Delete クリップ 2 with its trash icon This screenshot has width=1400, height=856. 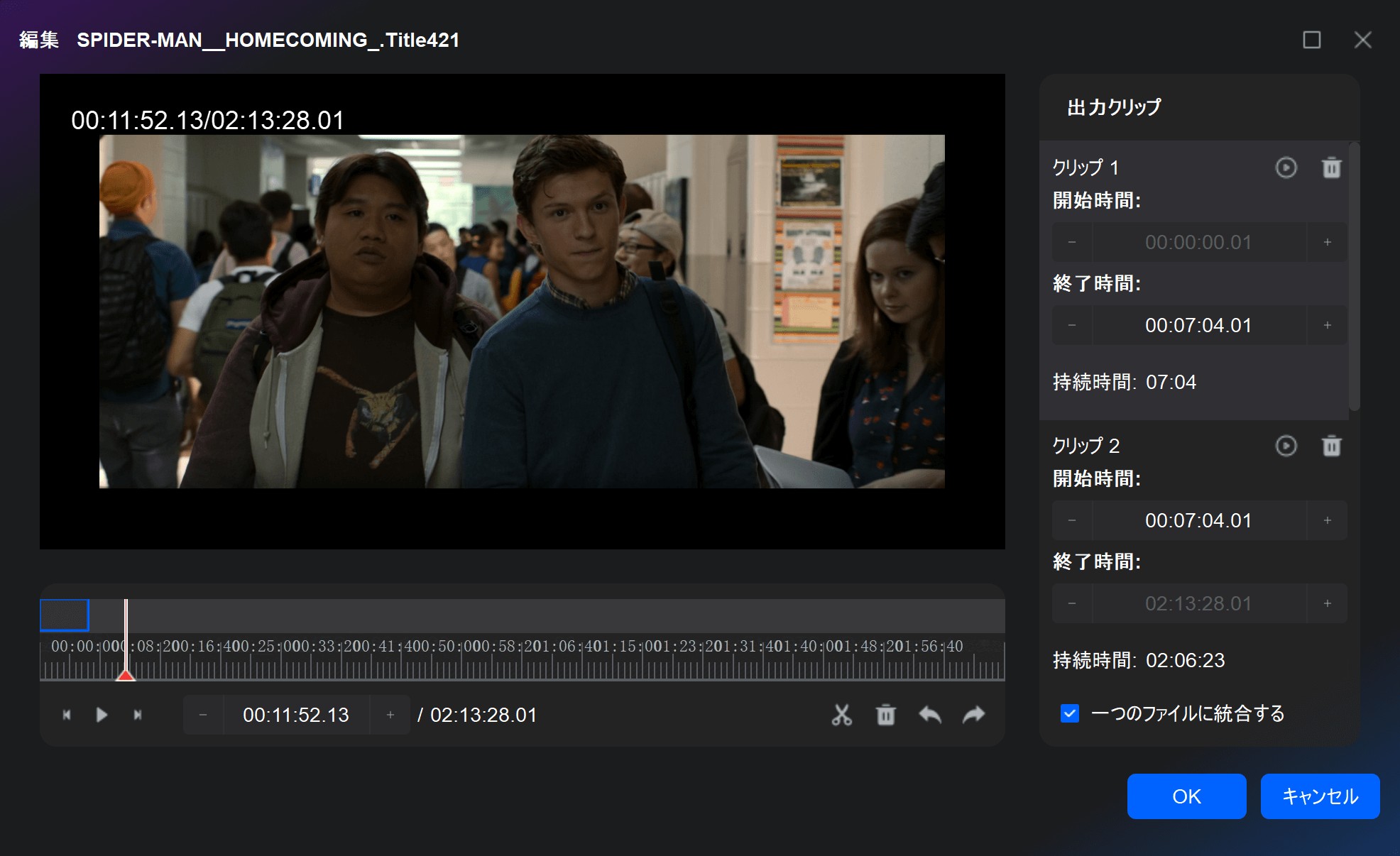pyautogui.click(x=1332, y=446)
